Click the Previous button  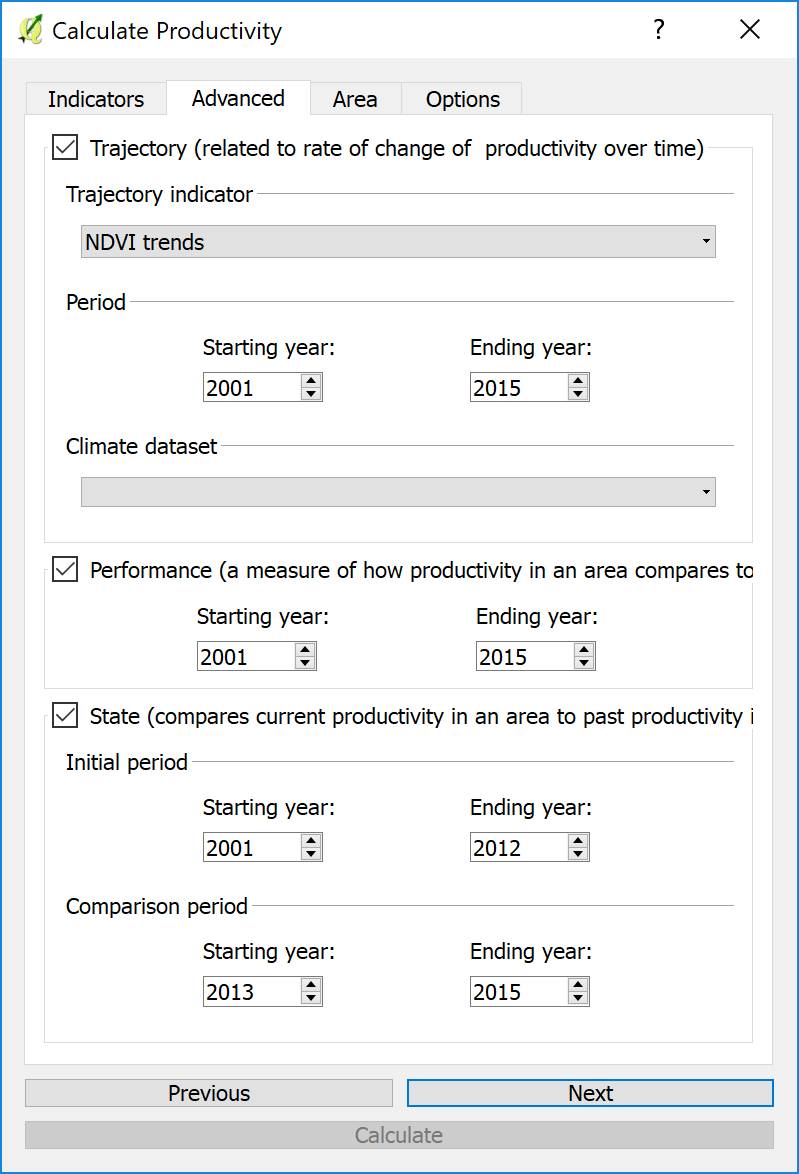click(x=208, y=1093)
